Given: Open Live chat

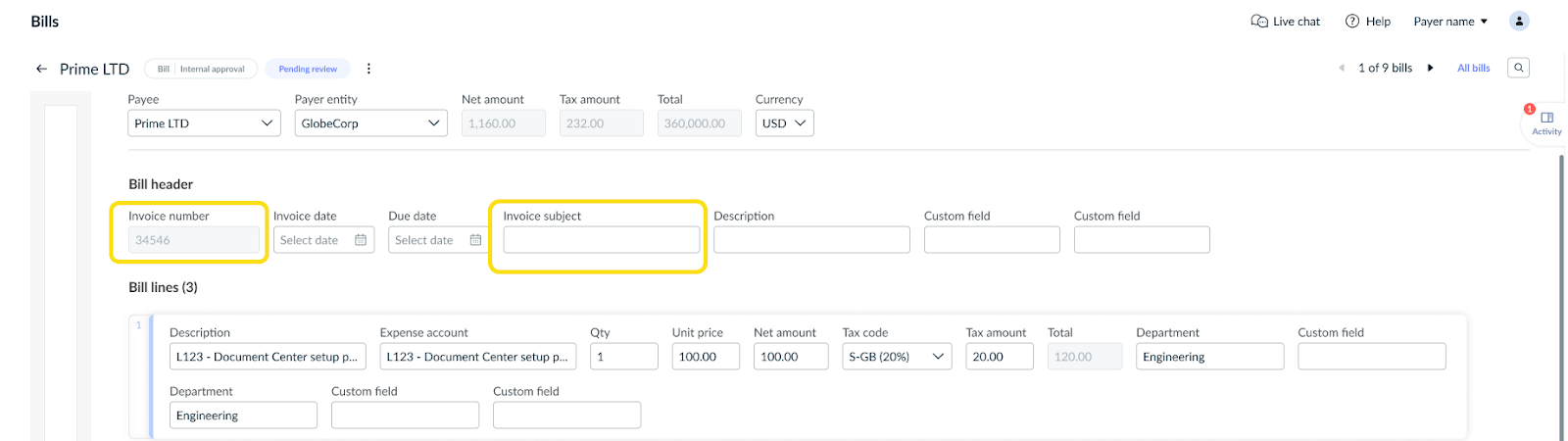Looking at the screenshot, I should (x=1285, y=22).
